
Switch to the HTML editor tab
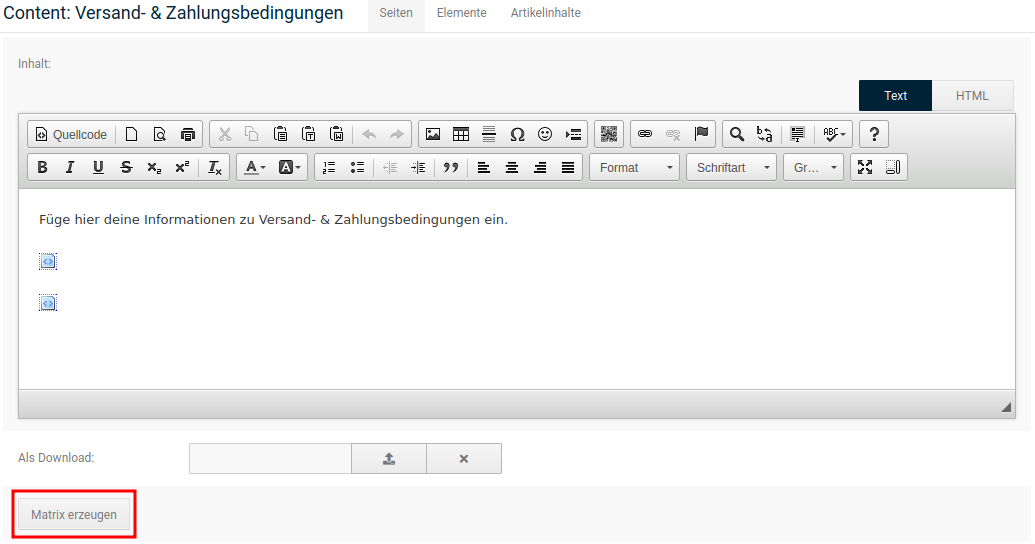[x=972, y=96]
